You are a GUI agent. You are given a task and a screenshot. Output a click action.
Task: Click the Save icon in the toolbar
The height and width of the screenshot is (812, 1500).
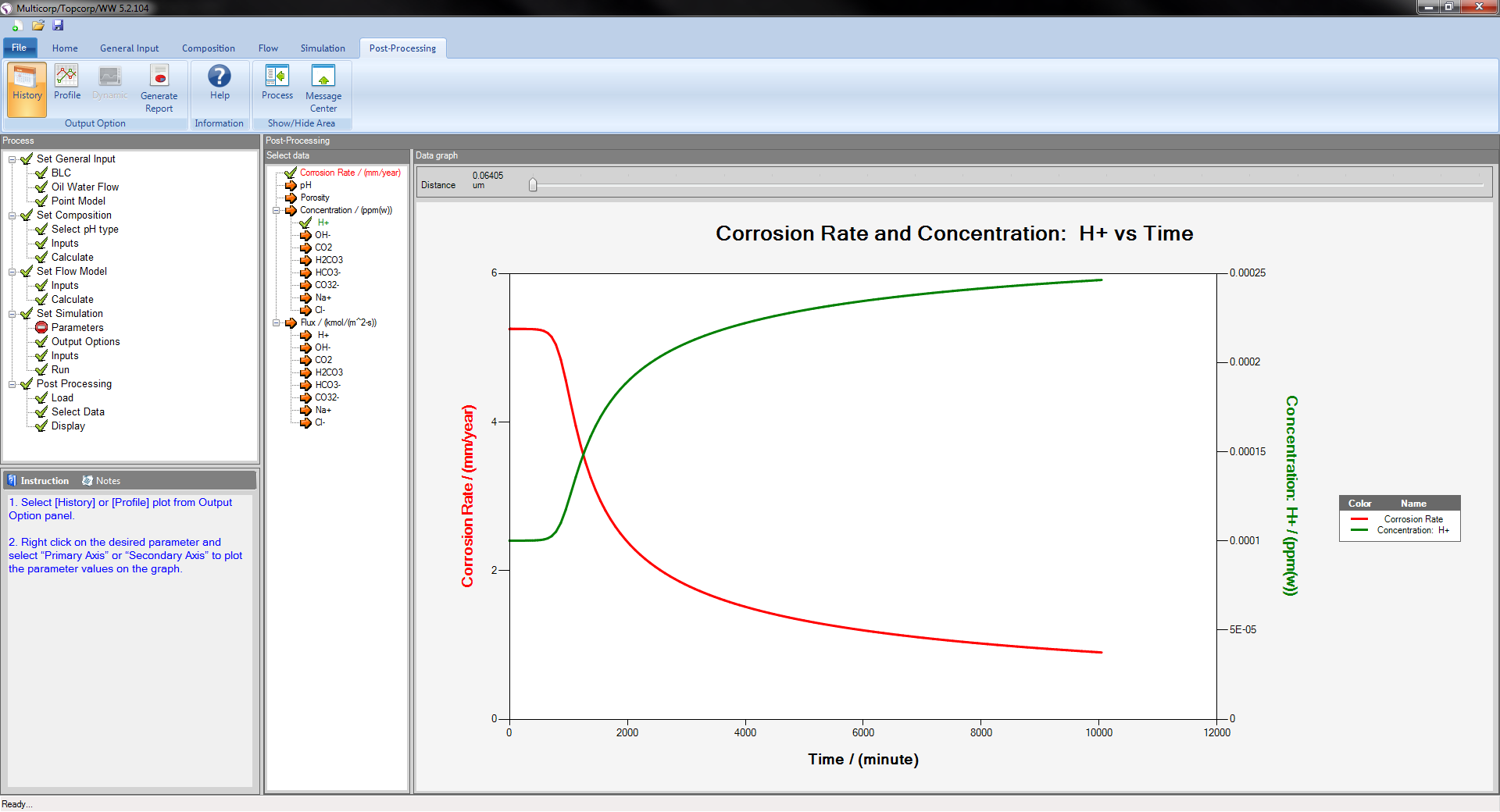pos(57,25)
